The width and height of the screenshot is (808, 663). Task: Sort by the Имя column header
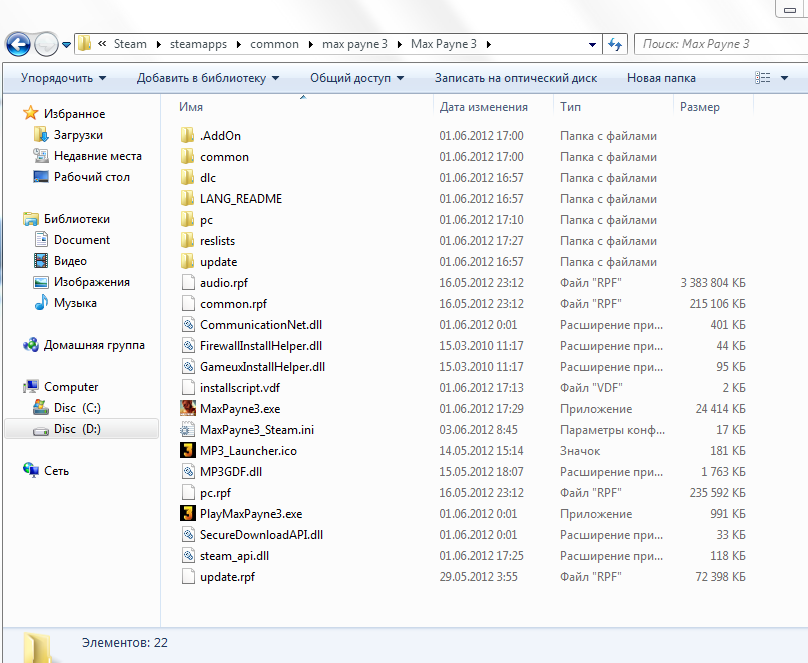coord(191,107)
